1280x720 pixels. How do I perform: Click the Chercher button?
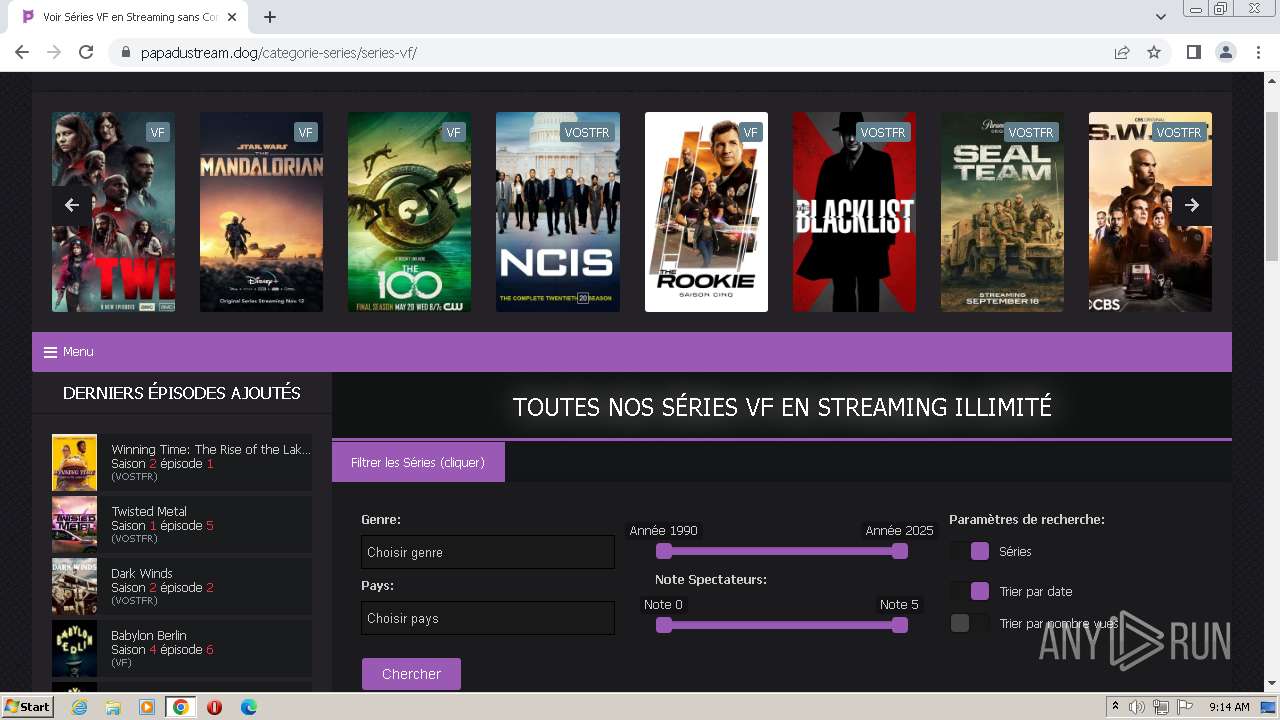[411, 674]
